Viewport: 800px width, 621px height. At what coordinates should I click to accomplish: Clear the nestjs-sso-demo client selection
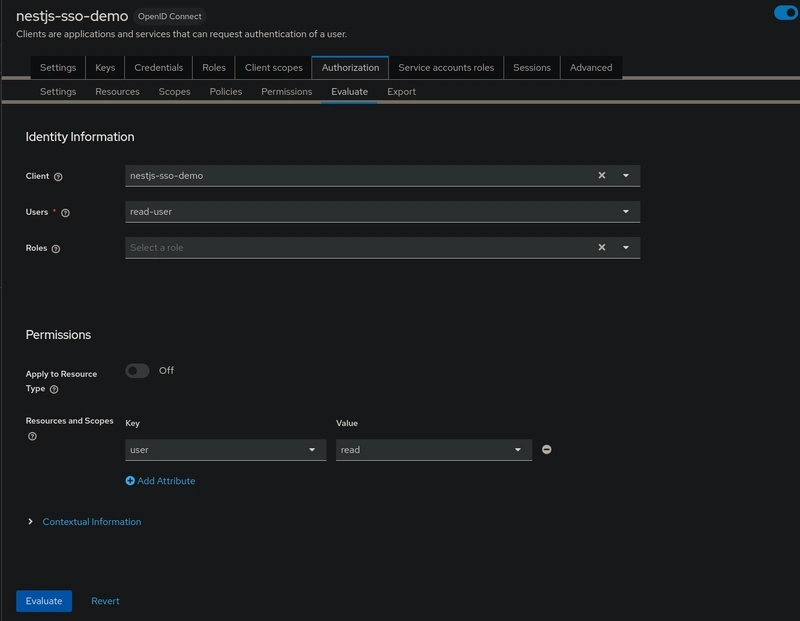click(x=602, y=175)
